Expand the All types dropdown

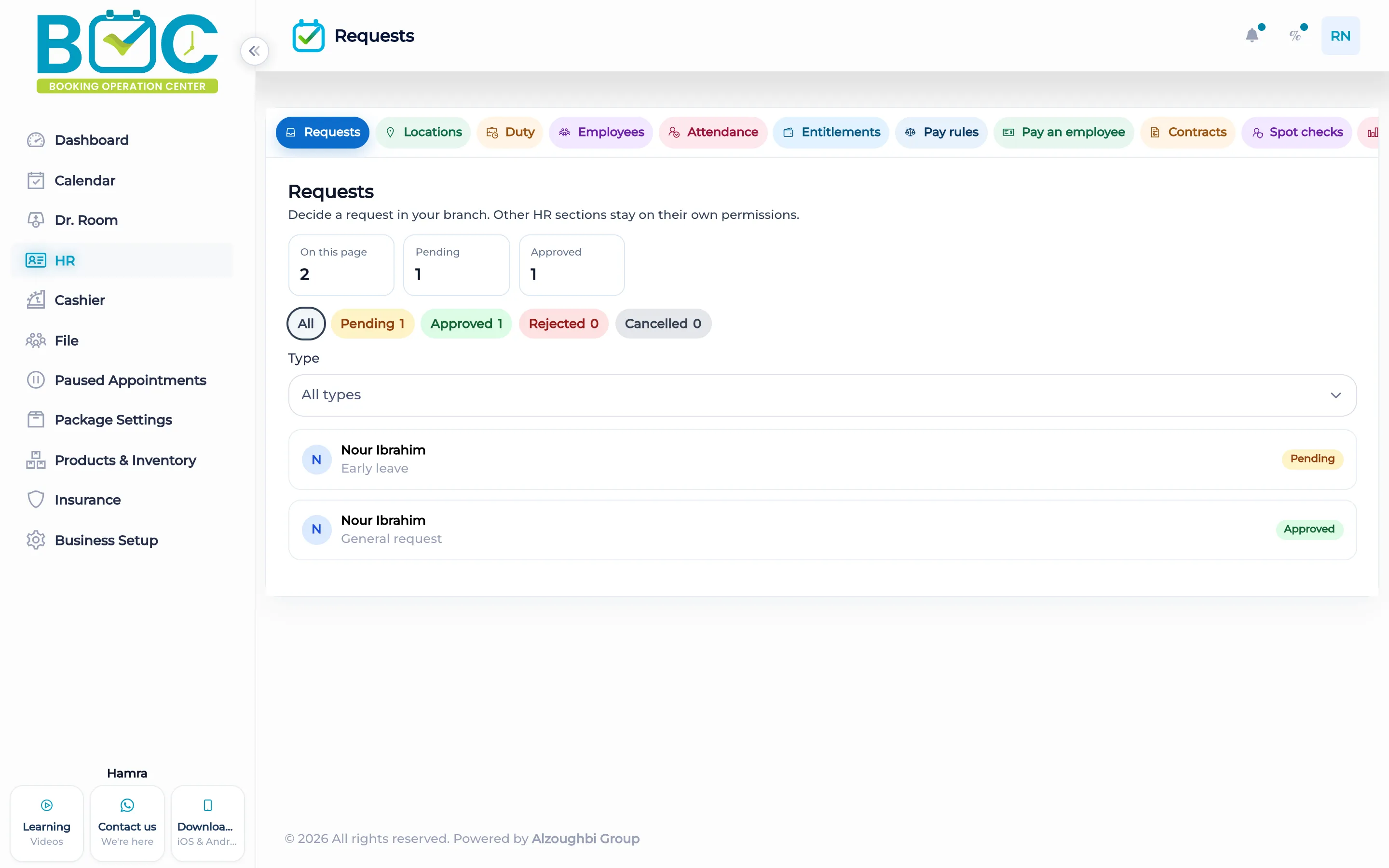[x=822, y=395]
